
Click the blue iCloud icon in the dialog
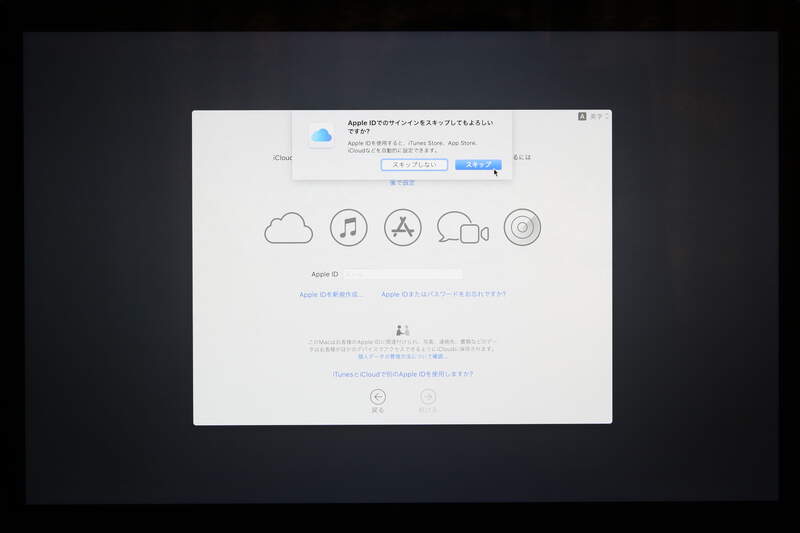[321, 135]
